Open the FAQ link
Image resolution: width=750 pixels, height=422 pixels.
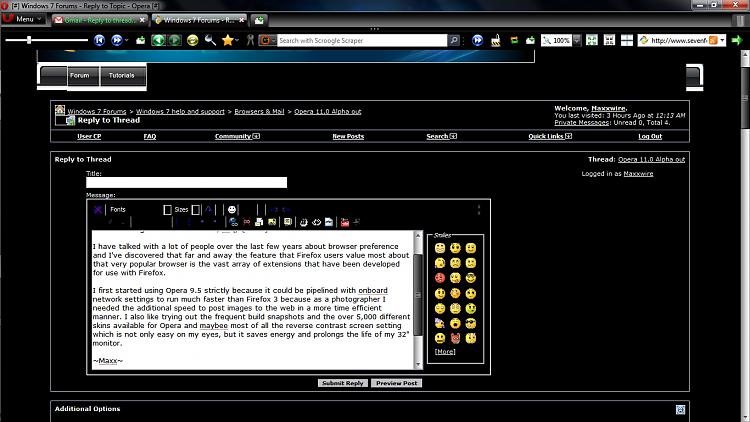coord(150,136)
